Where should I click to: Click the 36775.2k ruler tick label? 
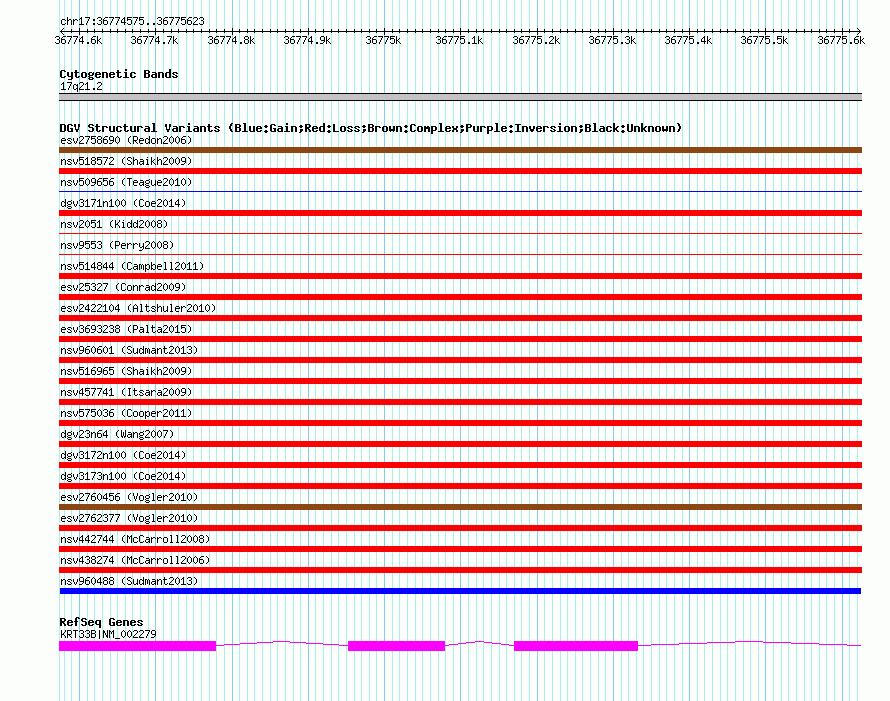(x=536, y=40)
